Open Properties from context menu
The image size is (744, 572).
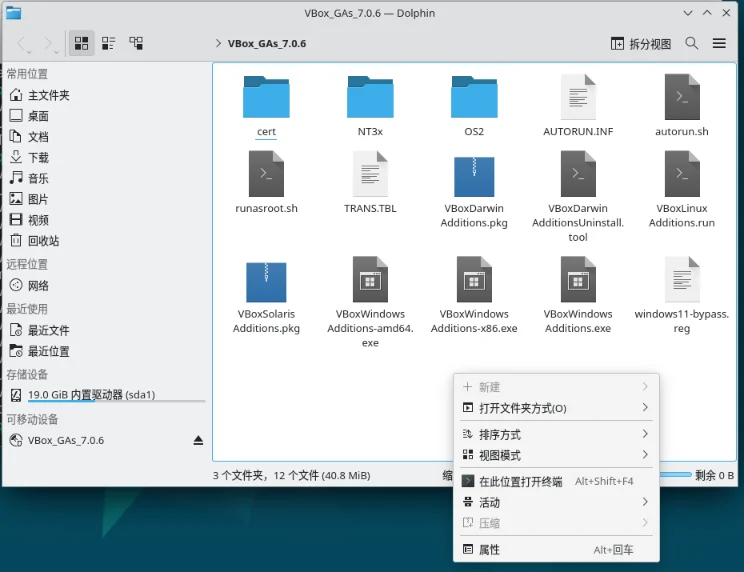[556, 550]
